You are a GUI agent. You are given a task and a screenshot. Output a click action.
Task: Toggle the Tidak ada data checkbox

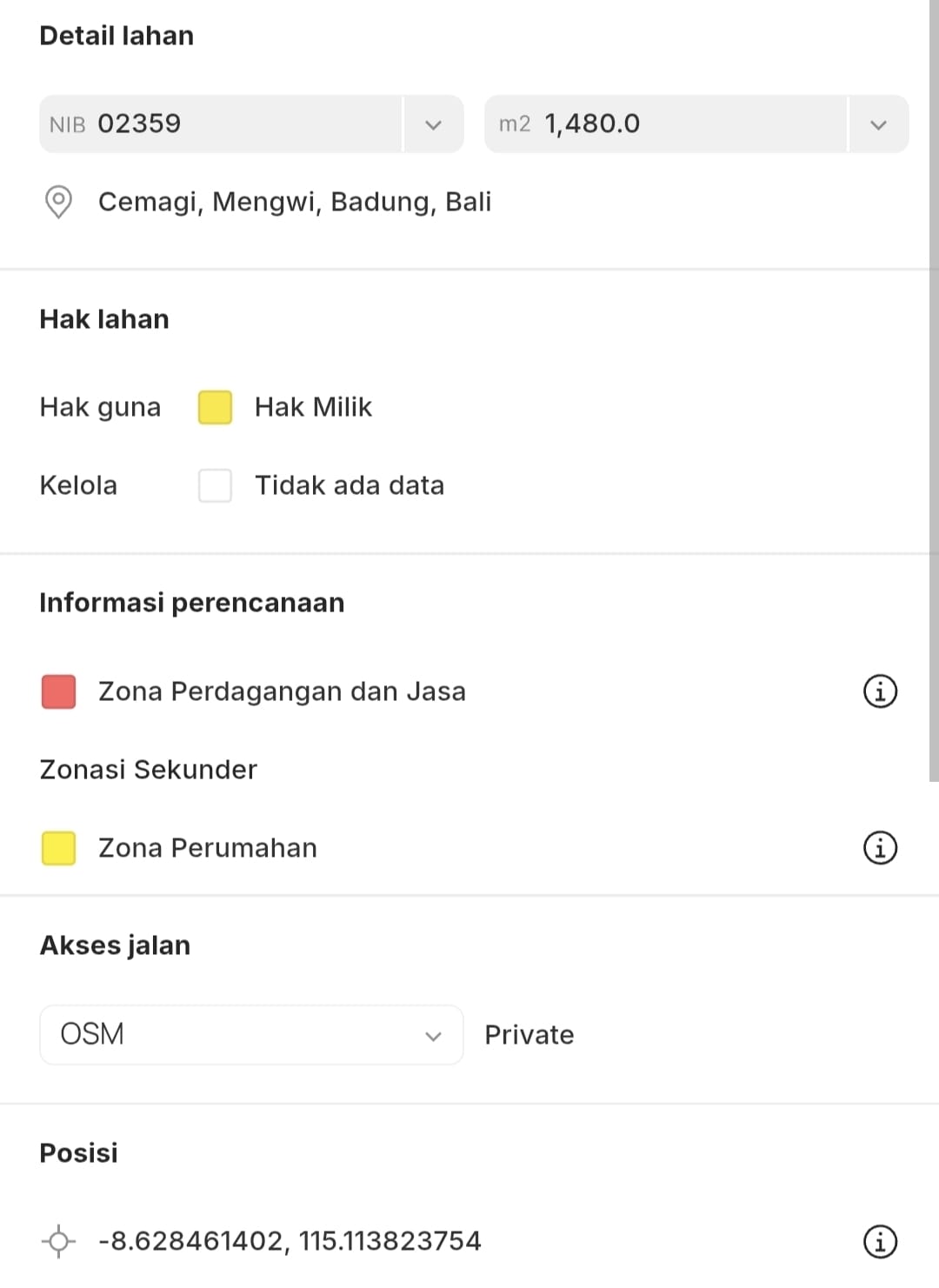[215, 485]
